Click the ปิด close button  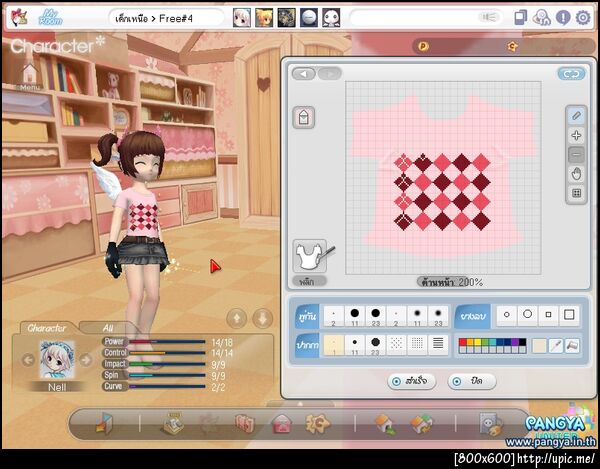point(472,381)
